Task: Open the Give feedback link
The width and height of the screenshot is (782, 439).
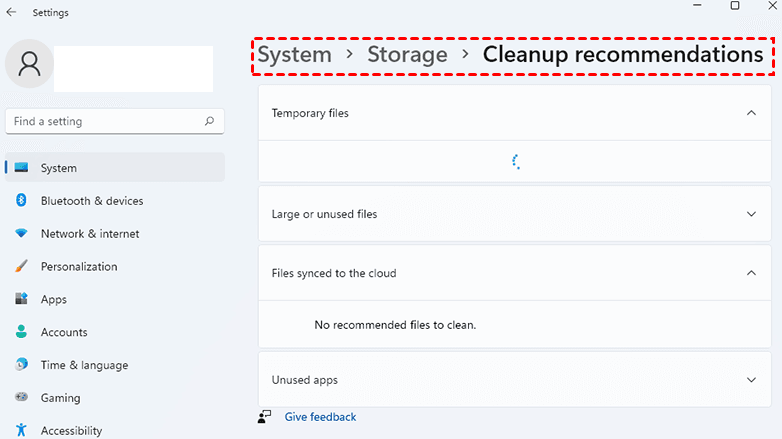Action: 320,417
